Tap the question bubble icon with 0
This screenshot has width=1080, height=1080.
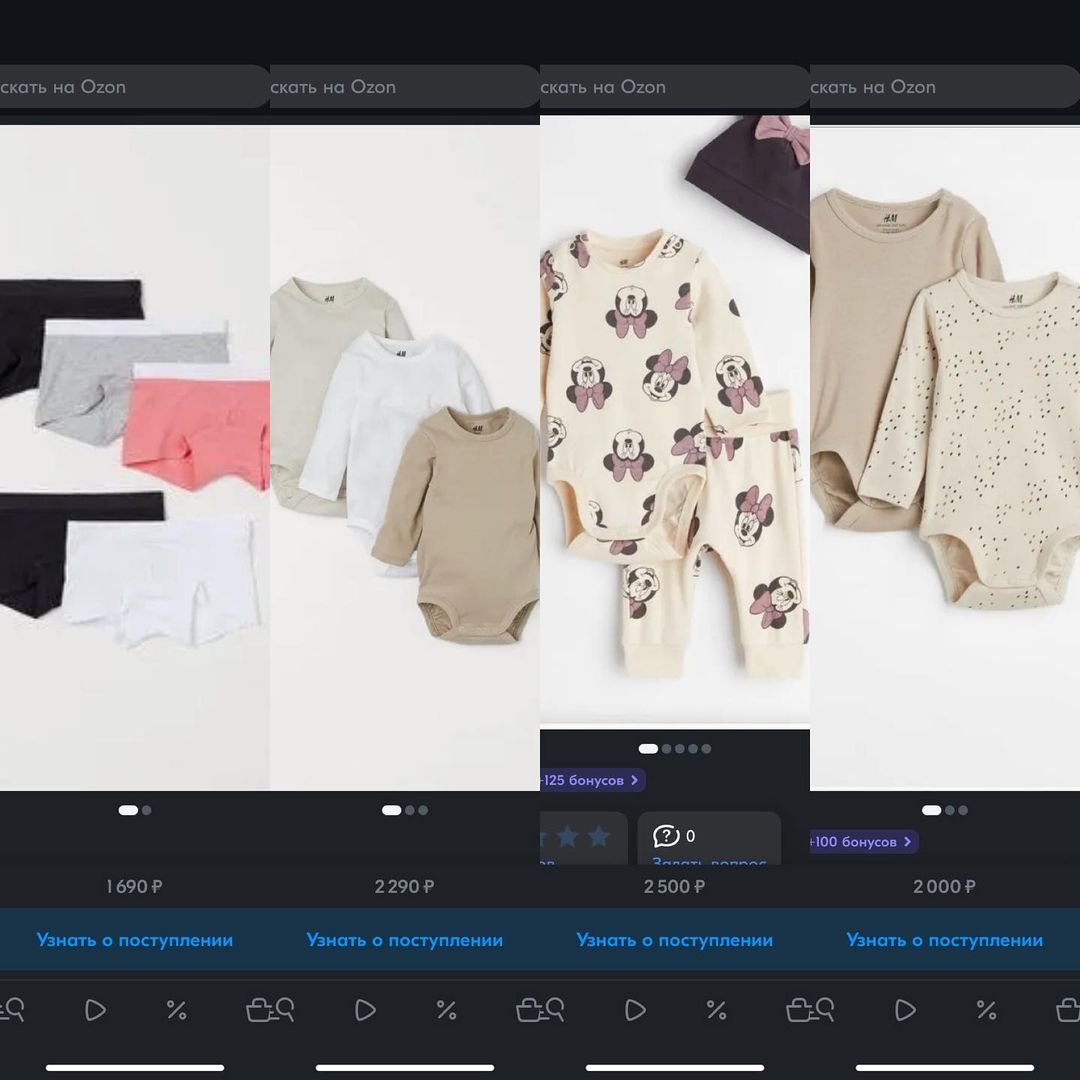tap(666, 836)
